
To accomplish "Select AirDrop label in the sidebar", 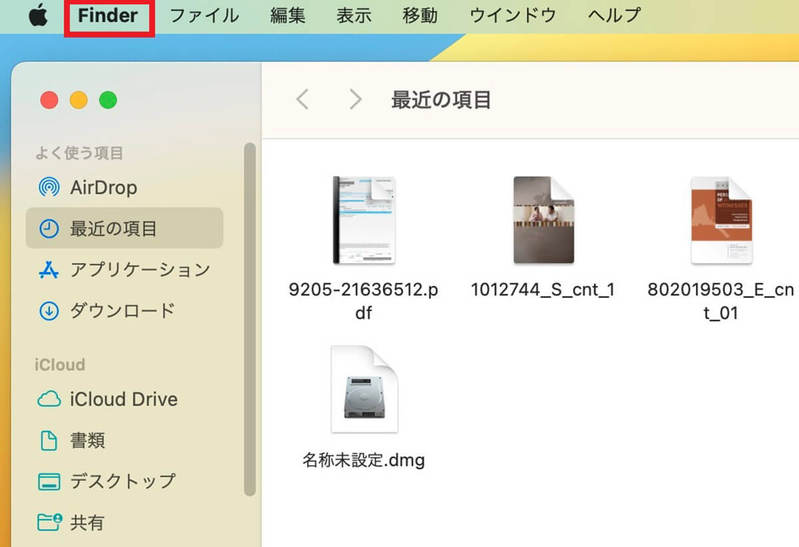I will (104, 188).
